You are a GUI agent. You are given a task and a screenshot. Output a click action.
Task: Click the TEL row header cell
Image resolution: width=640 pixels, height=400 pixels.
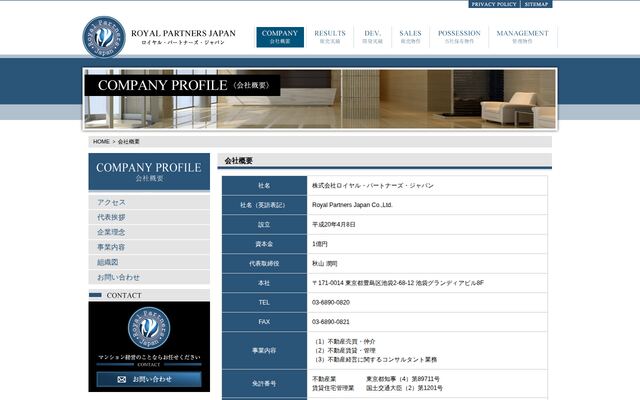[x=264, y=302]
